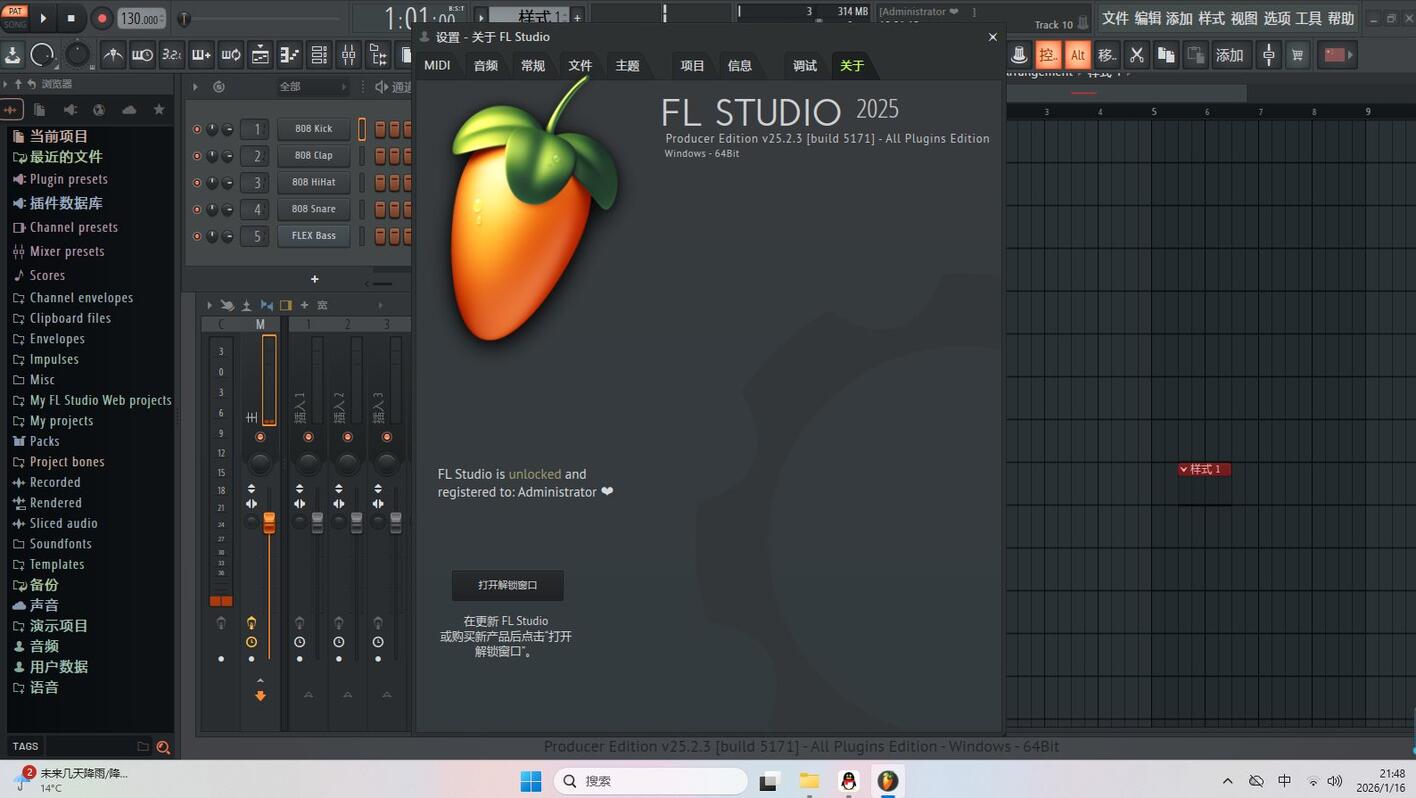Click the save/download project icon at far left
The image size is (1416, 798).
pos(13,55)
